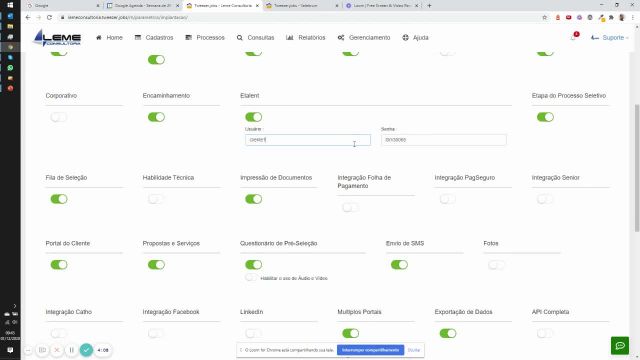The height and width of the screenshot is (360, 640).
Task: Click the blue stop-sharing button
Action: [x=370, y=350]
